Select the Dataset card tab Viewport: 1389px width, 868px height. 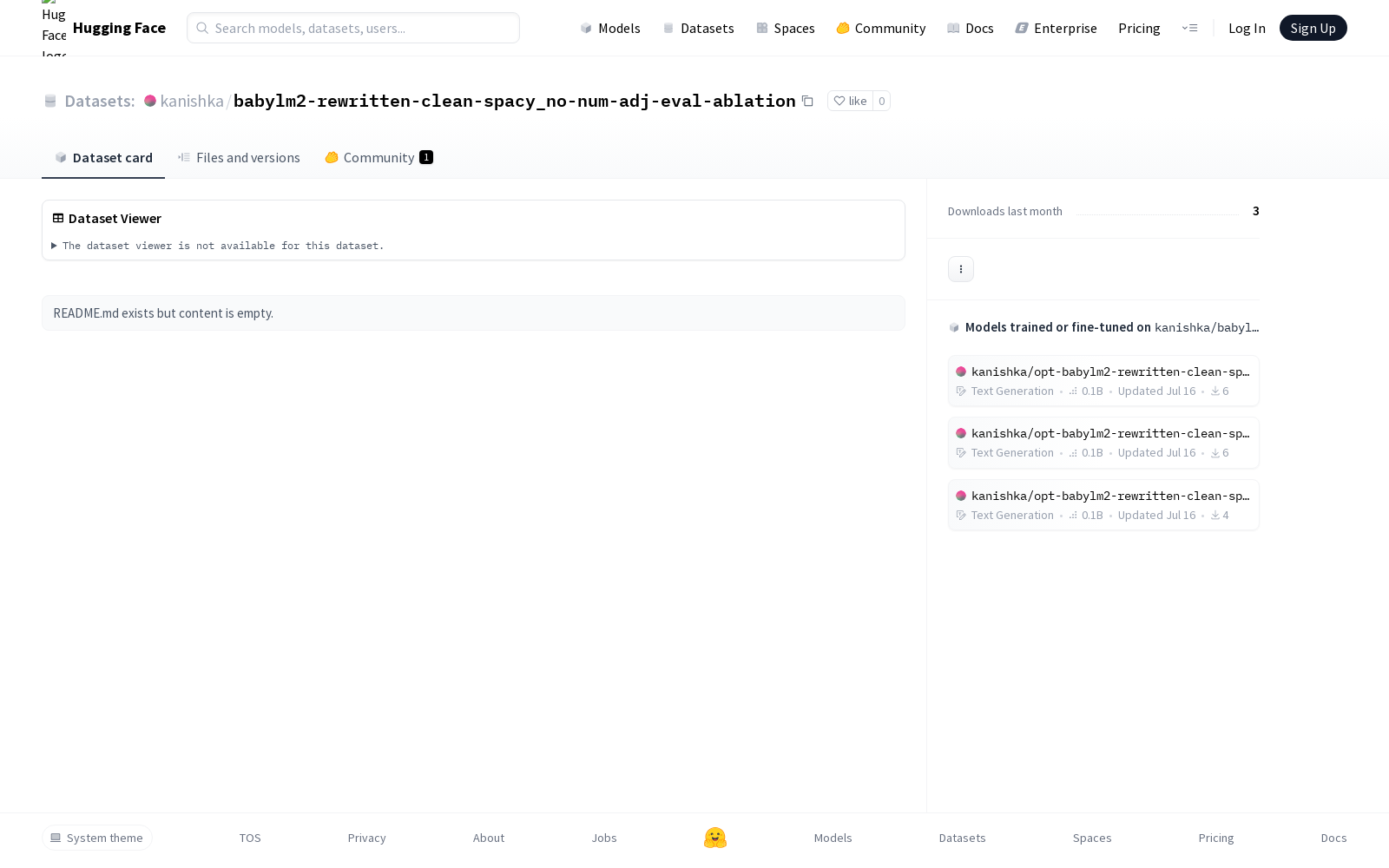103,157
